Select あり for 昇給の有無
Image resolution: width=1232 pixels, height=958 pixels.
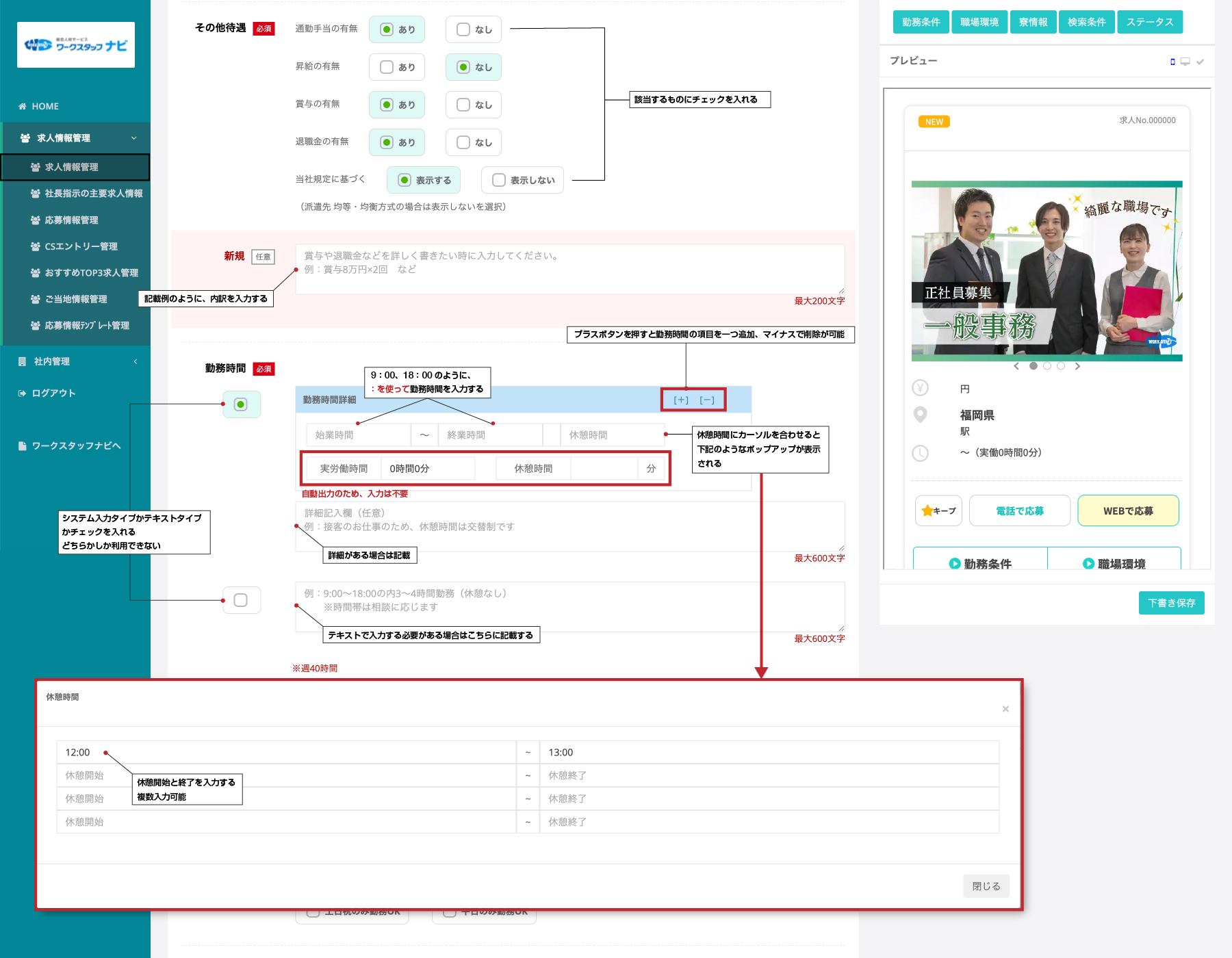[397, 67]
